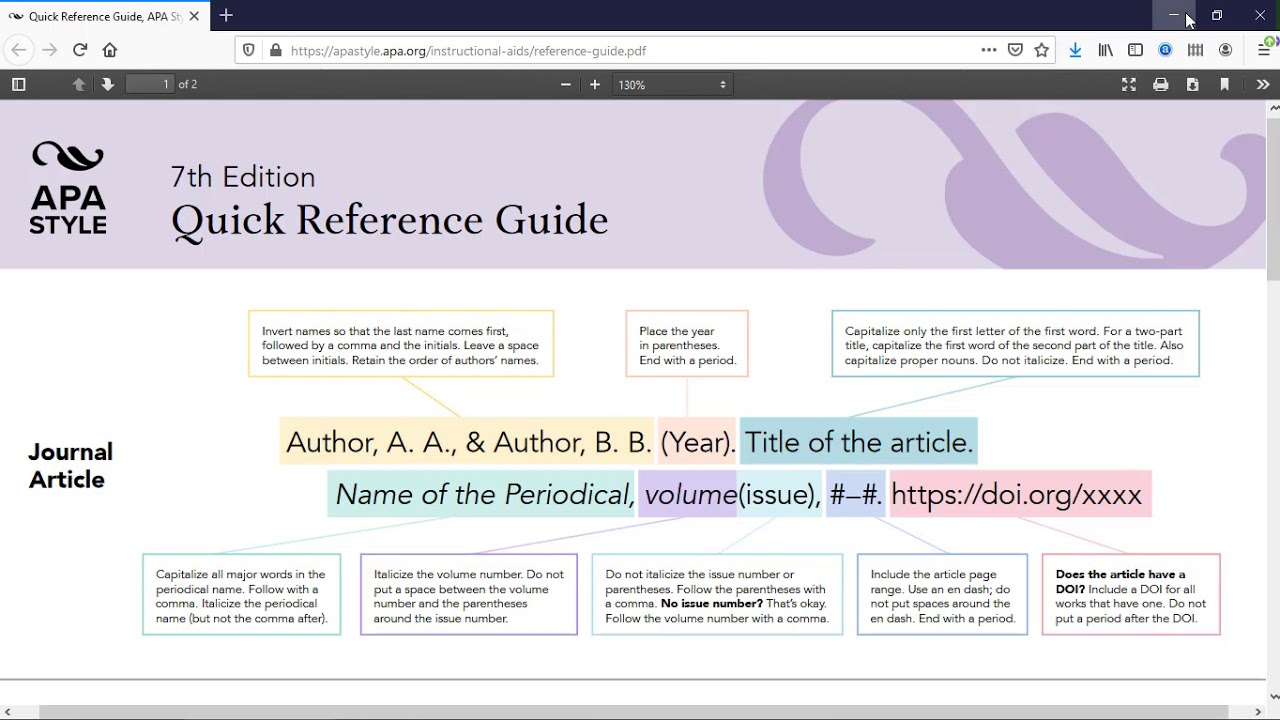Viewport: 1280px width, 720px height.
Task: Select Quick Reference Guide tab
Action: [105, 17]
